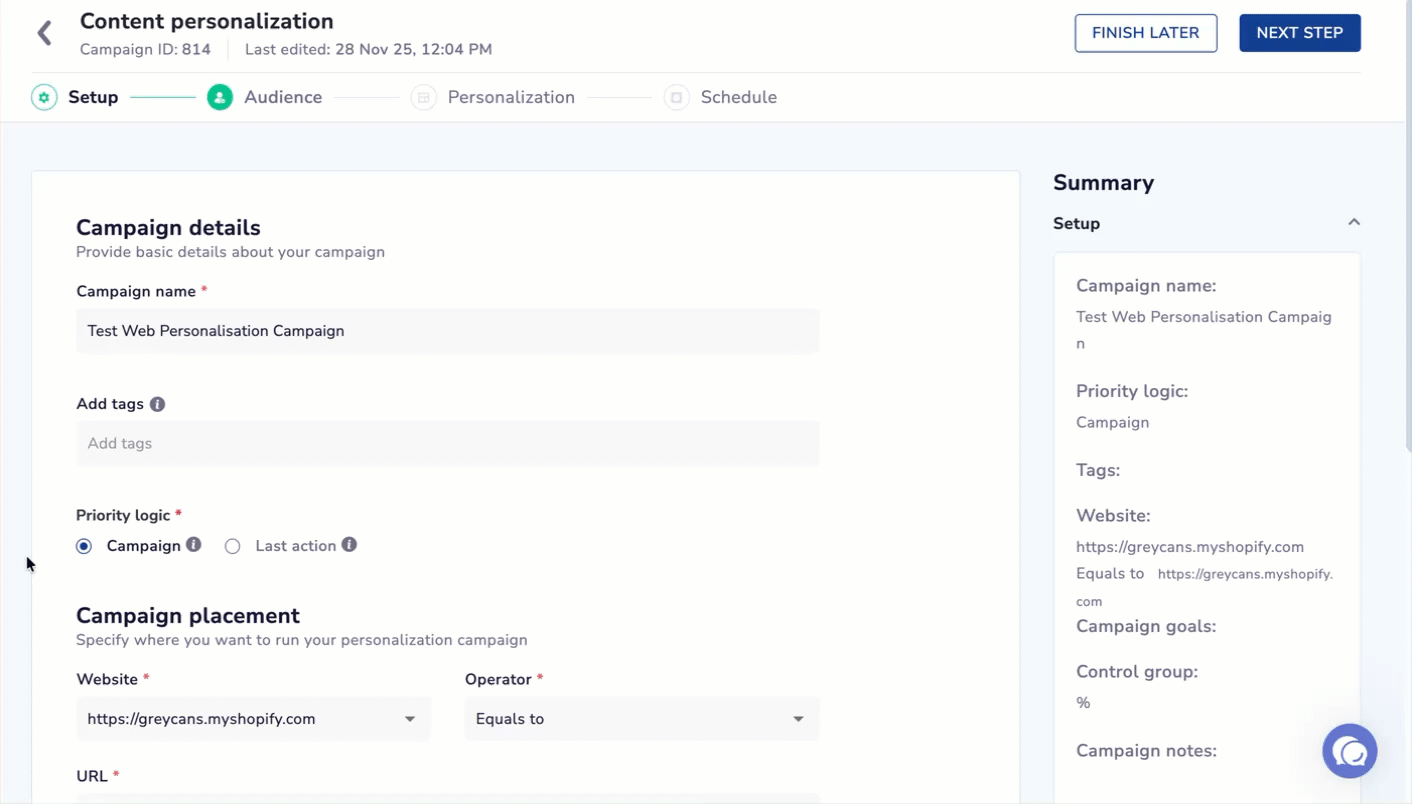Go to the Personalization step label
Screen dimensions: 1412x804
coord(511,97)
